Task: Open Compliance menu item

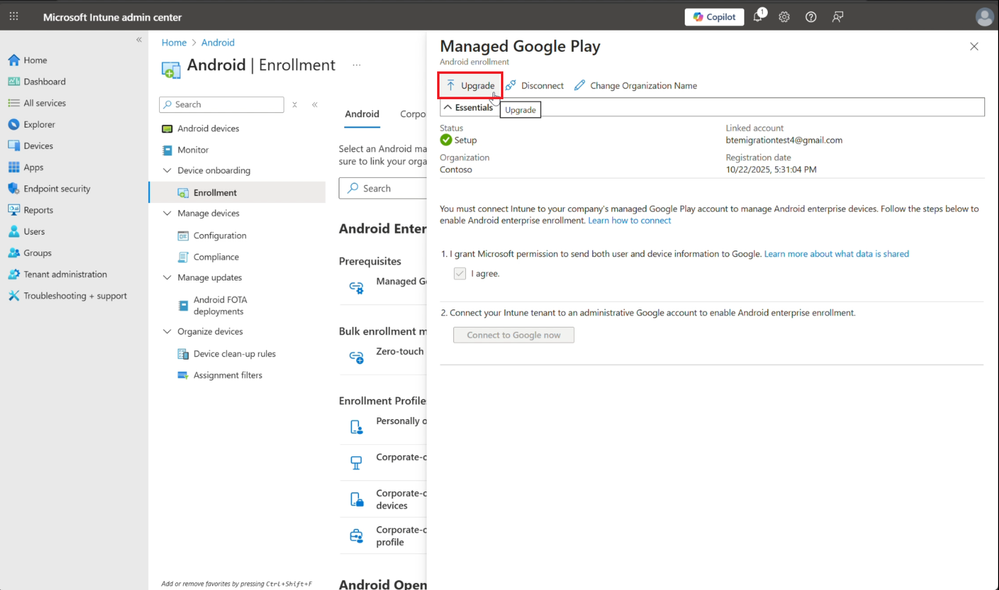Action: click(208, 257)
